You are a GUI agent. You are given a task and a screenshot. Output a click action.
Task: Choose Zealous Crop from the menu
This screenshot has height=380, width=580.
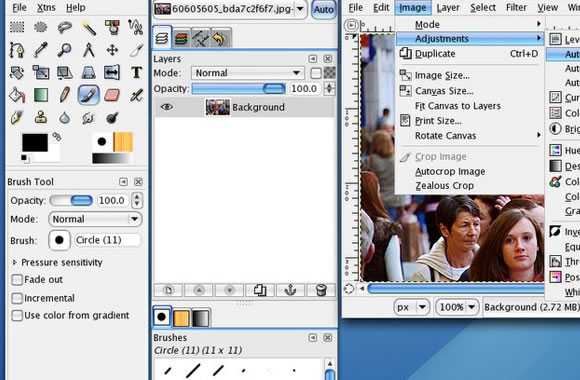469,186
